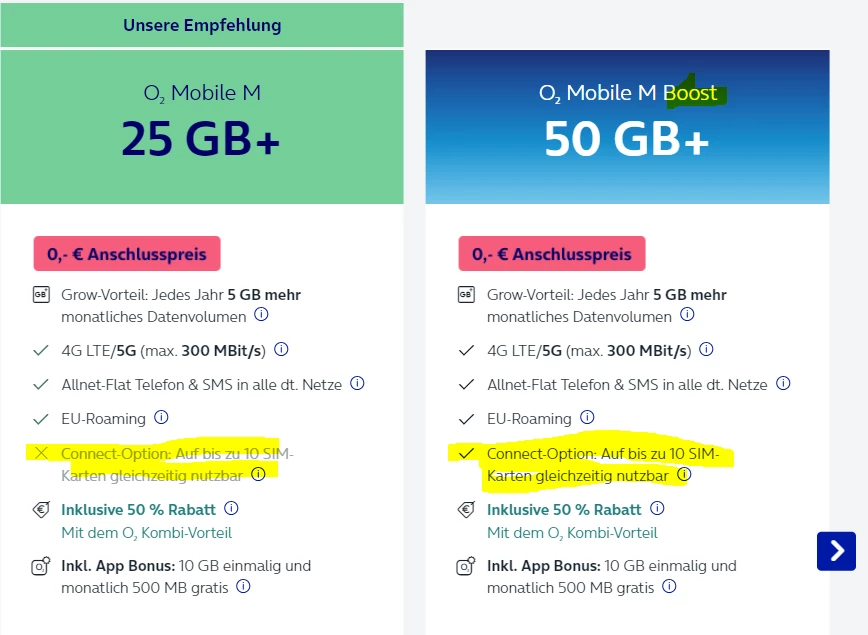
Task: Click Mit dem O2 Kombi-Vorteil link in Mobile M
Action: tap(147, 533)
